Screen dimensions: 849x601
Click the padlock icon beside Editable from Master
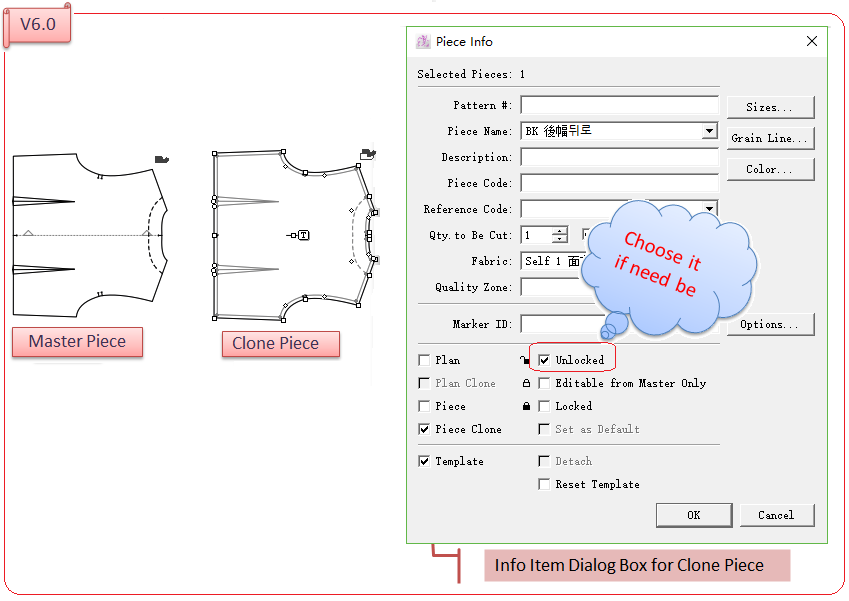pos(526,383)
